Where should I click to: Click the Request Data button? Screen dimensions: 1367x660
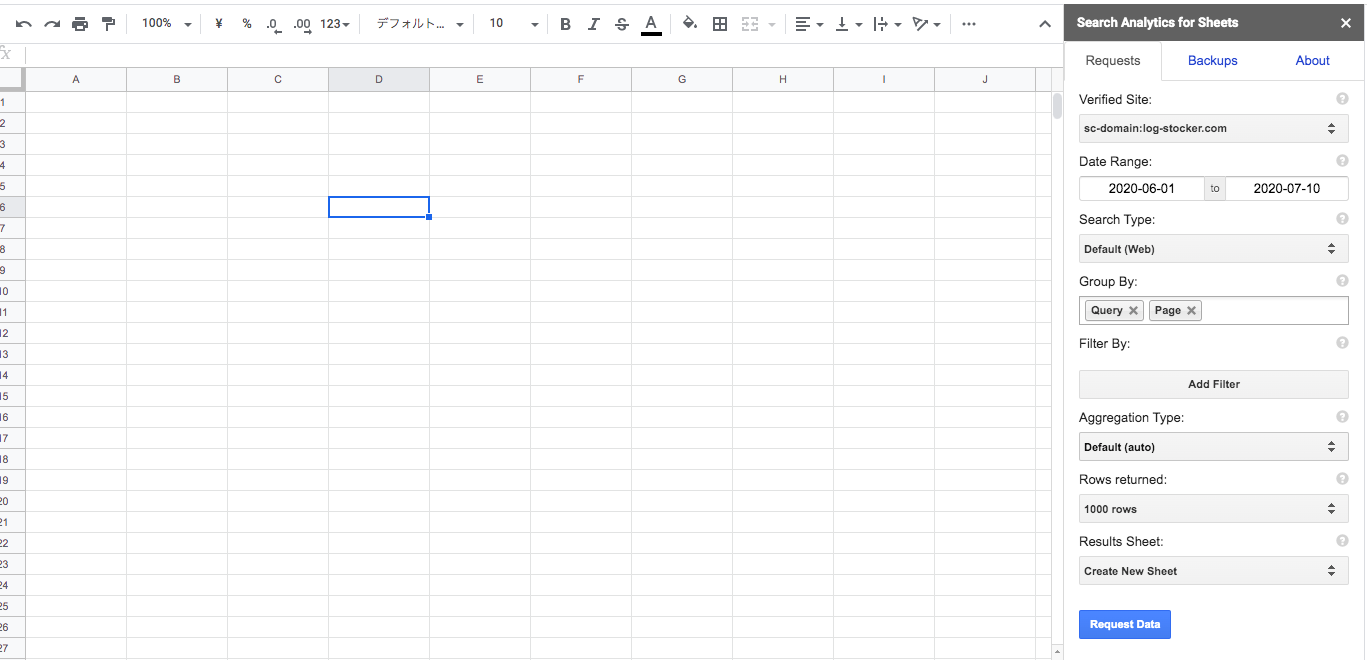pos(1125,624)
